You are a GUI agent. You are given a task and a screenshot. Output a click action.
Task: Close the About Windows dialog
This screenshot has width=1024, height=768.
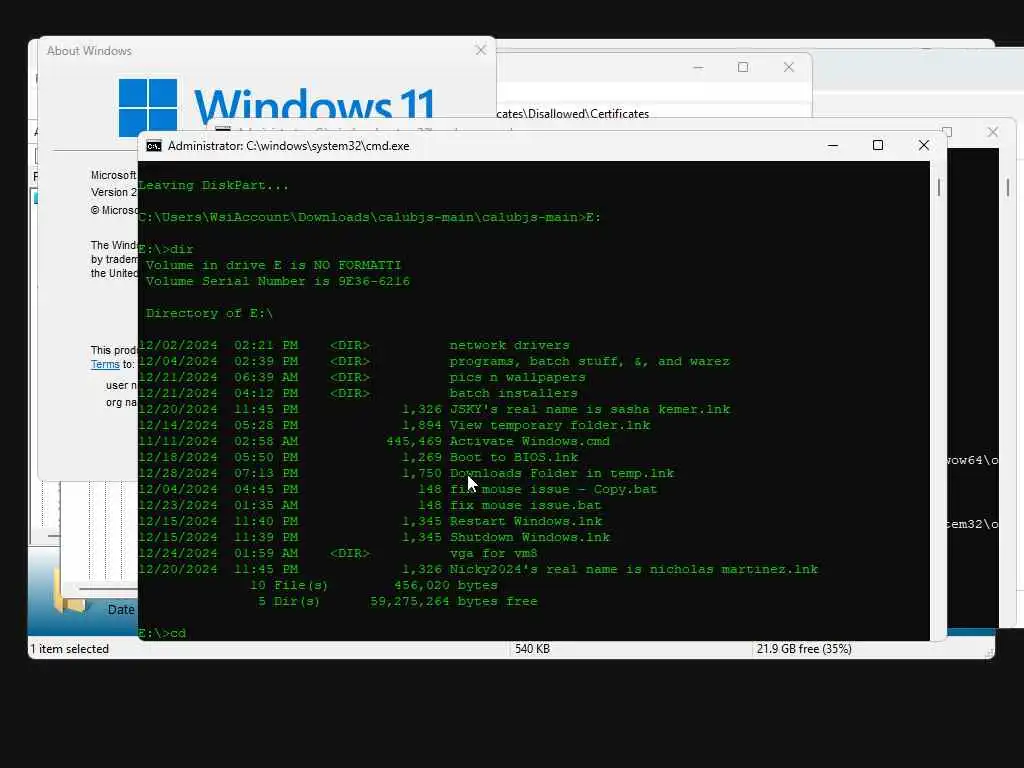(x=481, y=50)
